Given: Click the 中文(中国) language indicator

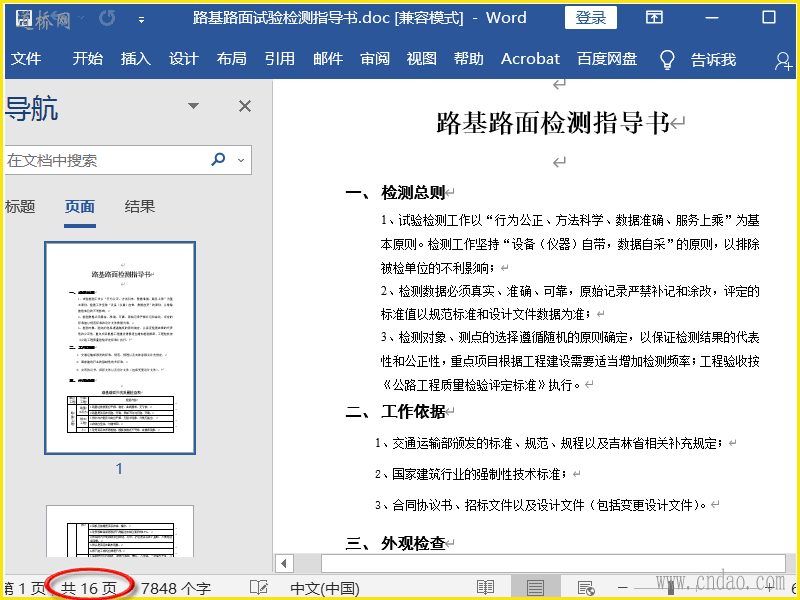Looking at the screenshot, I should [325, 589].
